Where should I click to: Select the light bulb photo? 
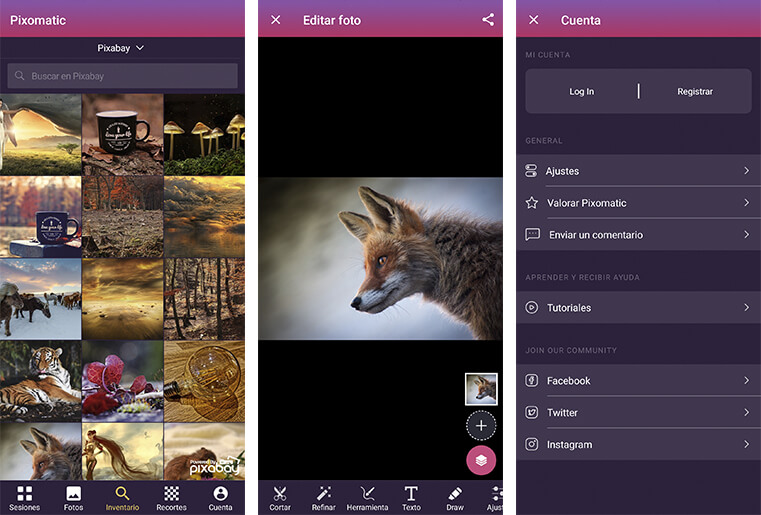point(204,381)
